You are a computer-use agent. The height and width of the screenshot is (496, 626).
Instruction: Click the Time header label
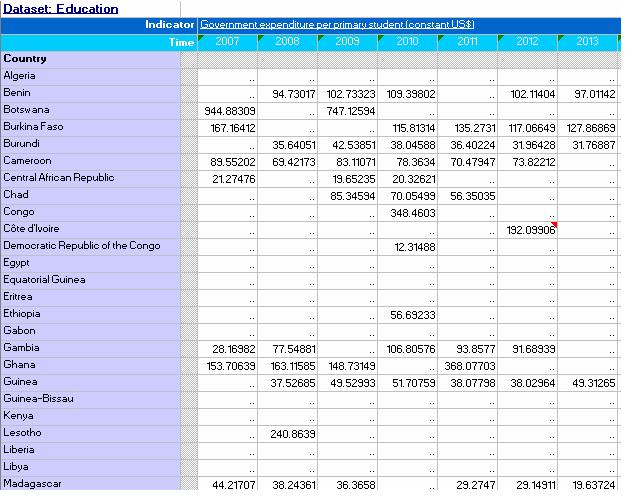coord(181,42)
